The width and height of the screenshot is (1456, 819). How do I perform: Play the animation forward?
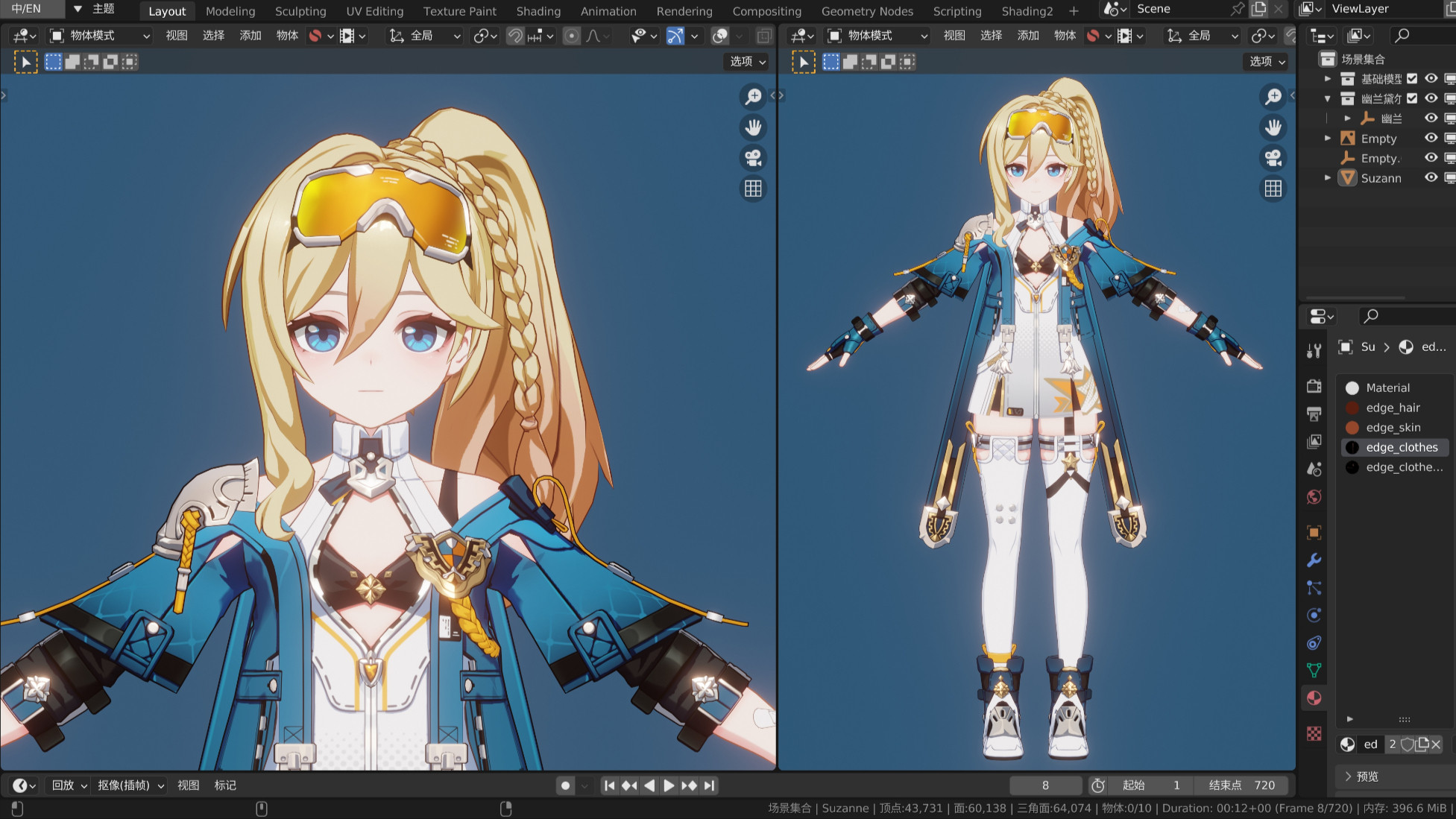tap(669, 785)
